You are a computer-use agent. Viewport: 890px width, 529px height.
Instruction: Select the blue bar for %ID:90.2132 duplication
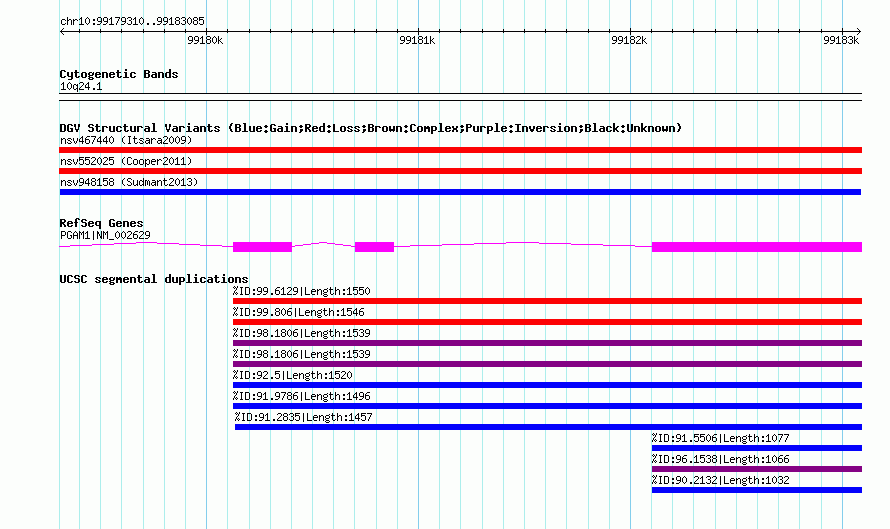757,490
